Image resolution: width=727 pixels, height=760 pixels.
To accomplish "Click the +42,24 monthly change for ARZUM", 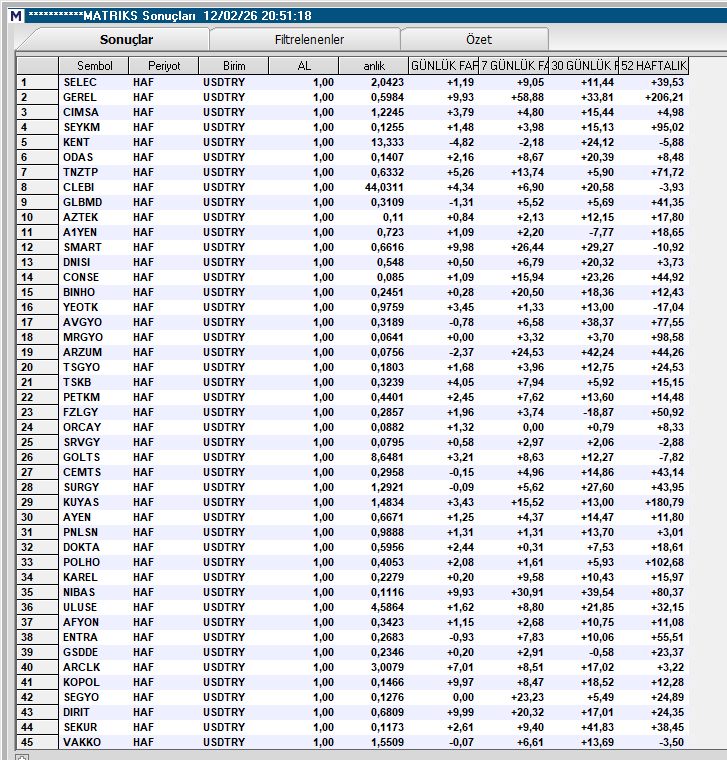I will 597,353.
